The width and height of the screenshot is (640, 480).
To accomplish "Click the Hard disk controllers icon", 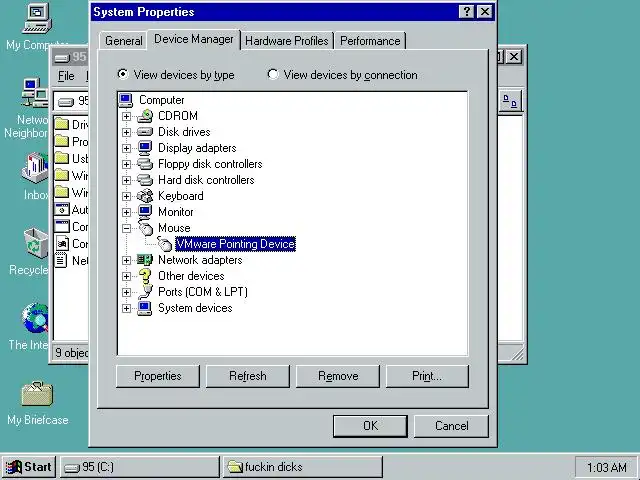I will (145, 180).
